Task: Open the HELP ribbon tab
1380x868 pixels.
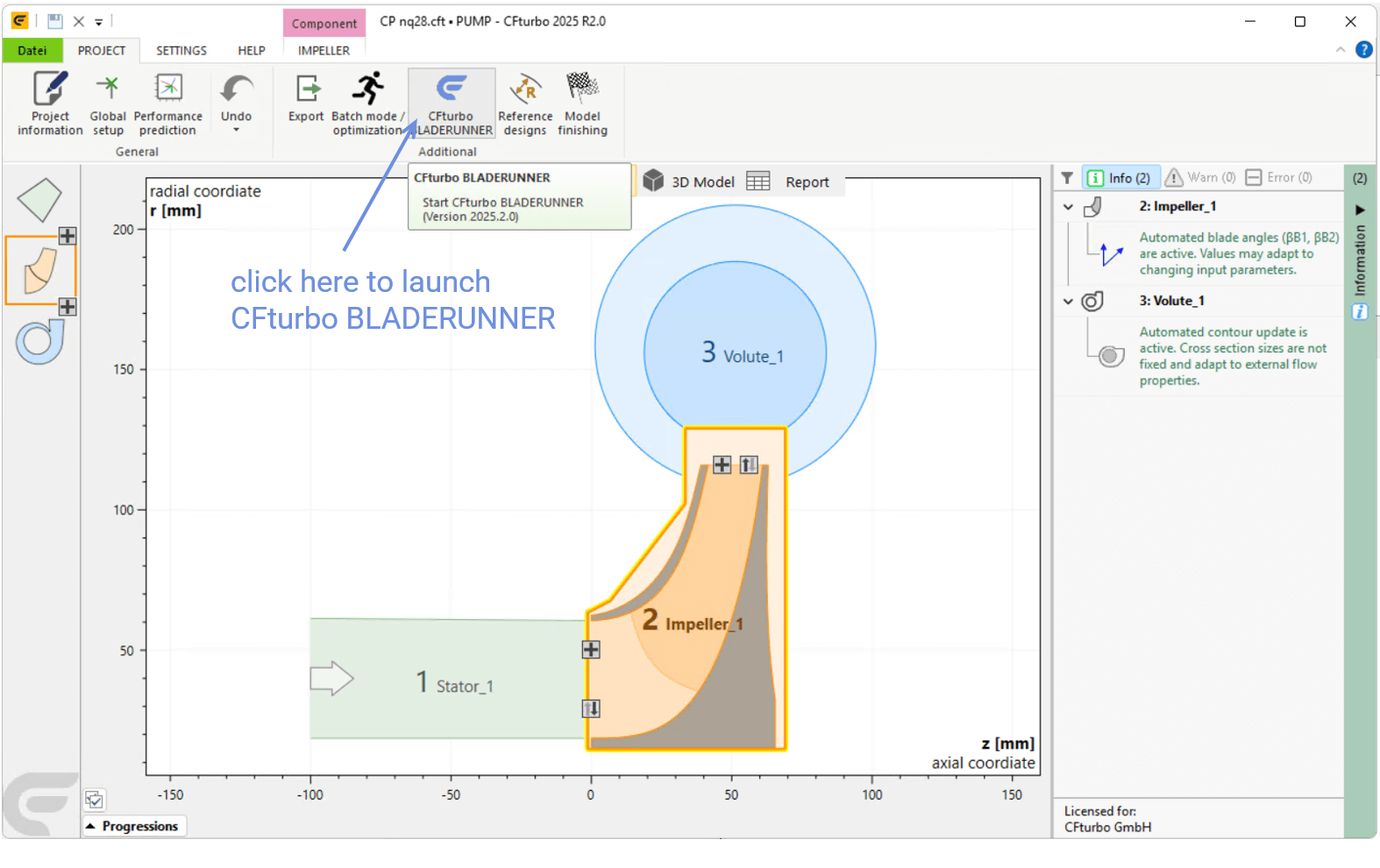Action: point(252,51)
